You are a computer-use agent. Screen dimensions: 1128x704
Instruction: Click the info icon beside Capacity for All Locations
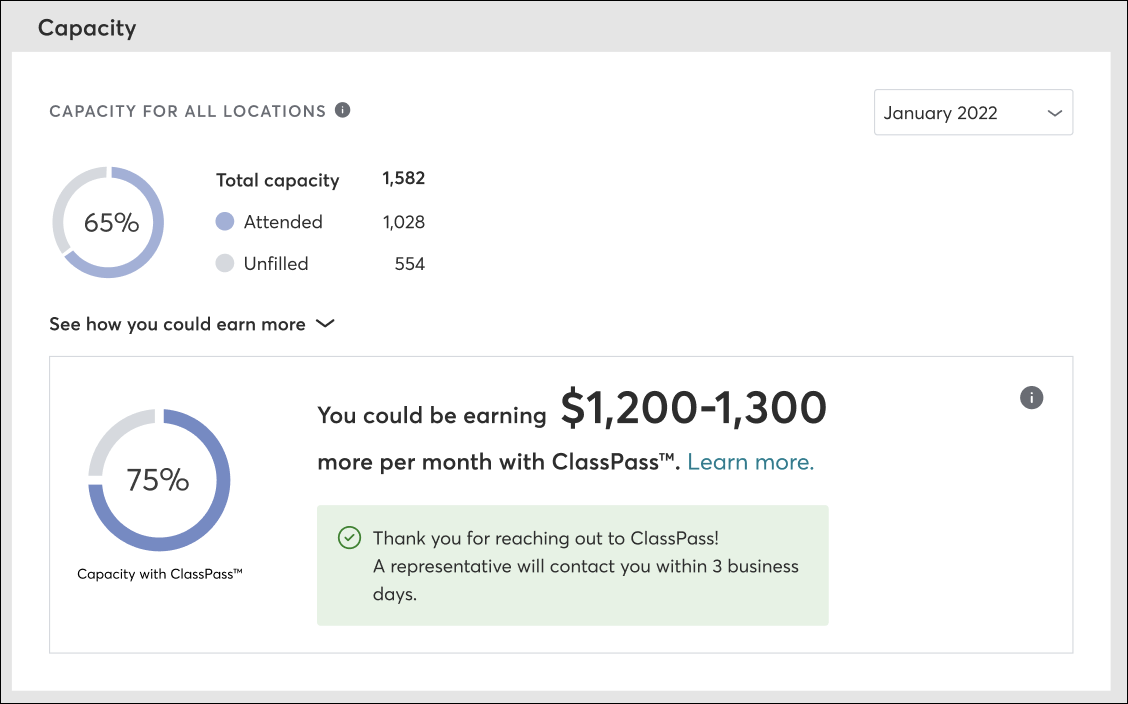343,110
